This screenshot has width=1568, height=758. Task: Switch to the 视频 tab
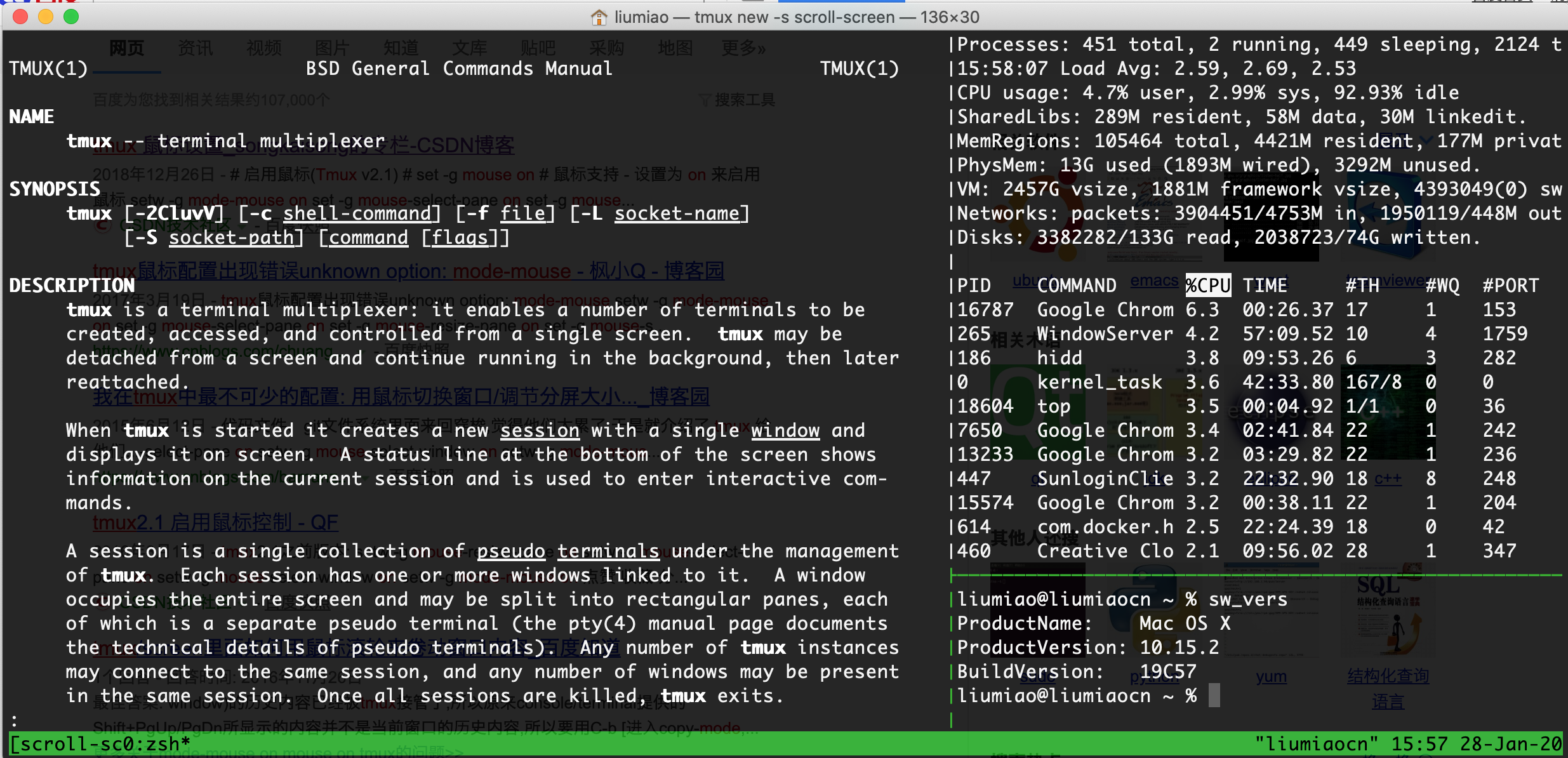tap(263, 48)
